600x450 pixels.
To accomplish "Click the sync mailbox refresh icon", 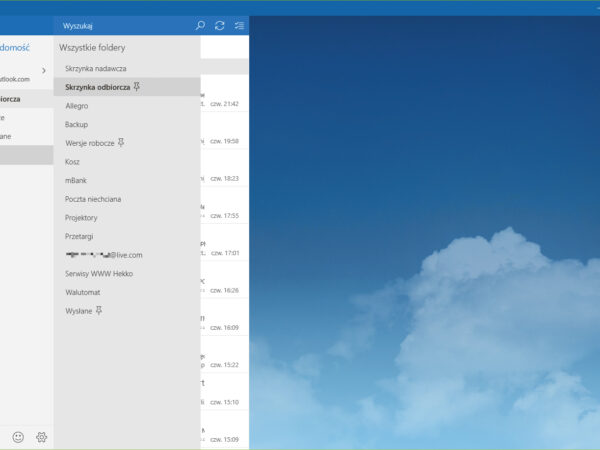I will point(220,25).
